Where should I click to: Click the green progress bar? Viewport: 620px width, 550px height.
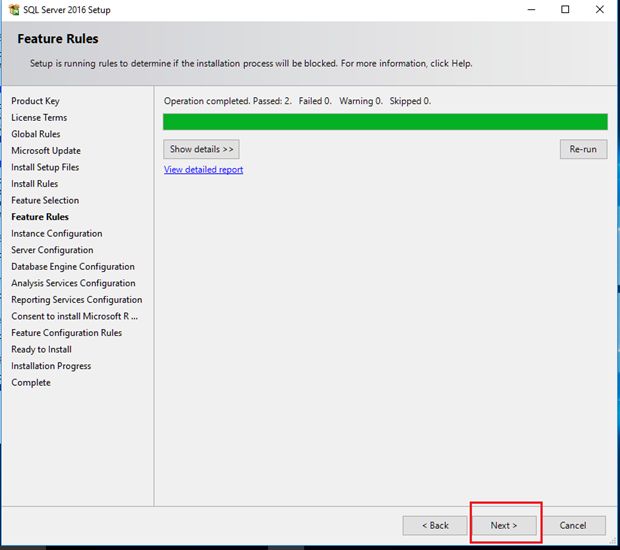[x=385, y=122]
